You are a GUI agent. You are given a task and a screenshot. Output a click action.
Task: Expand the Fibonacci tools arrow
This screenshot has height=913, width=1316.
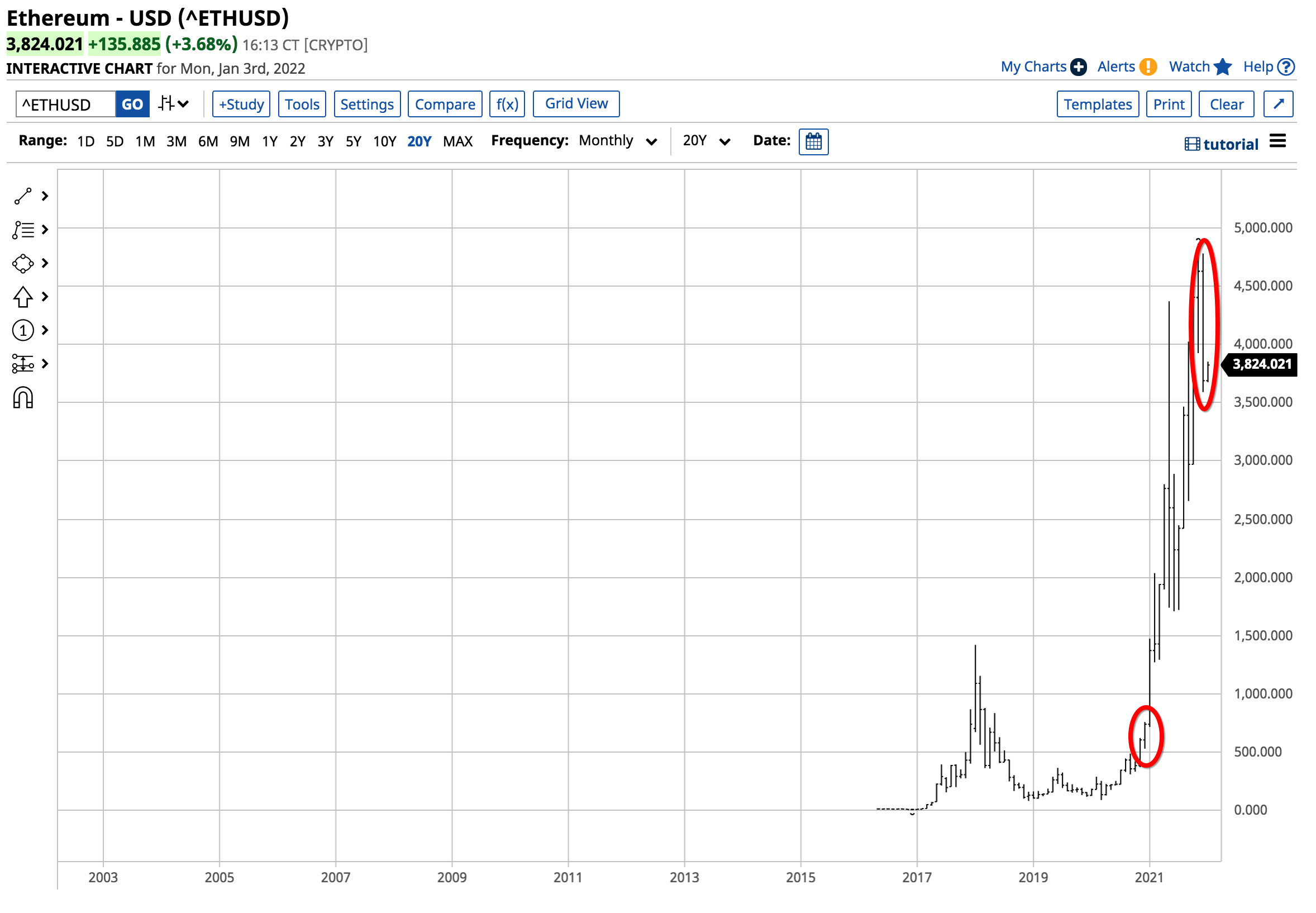pyautogui.click(x=45, y=230)
